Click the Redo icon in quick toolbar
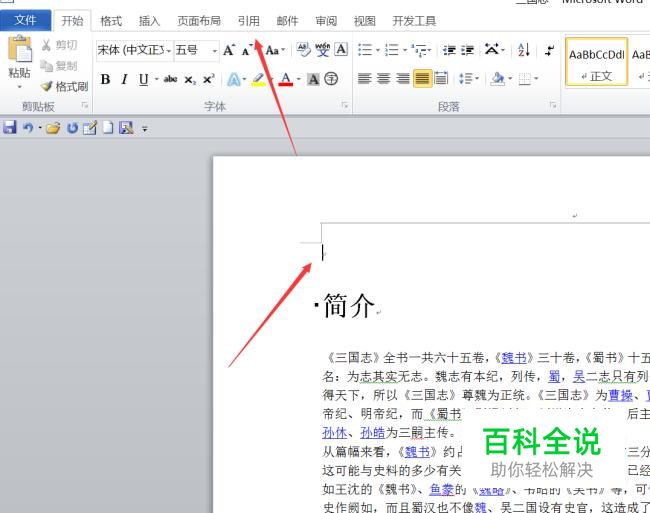Screen dimensions: 650x513 coord(73,128)
